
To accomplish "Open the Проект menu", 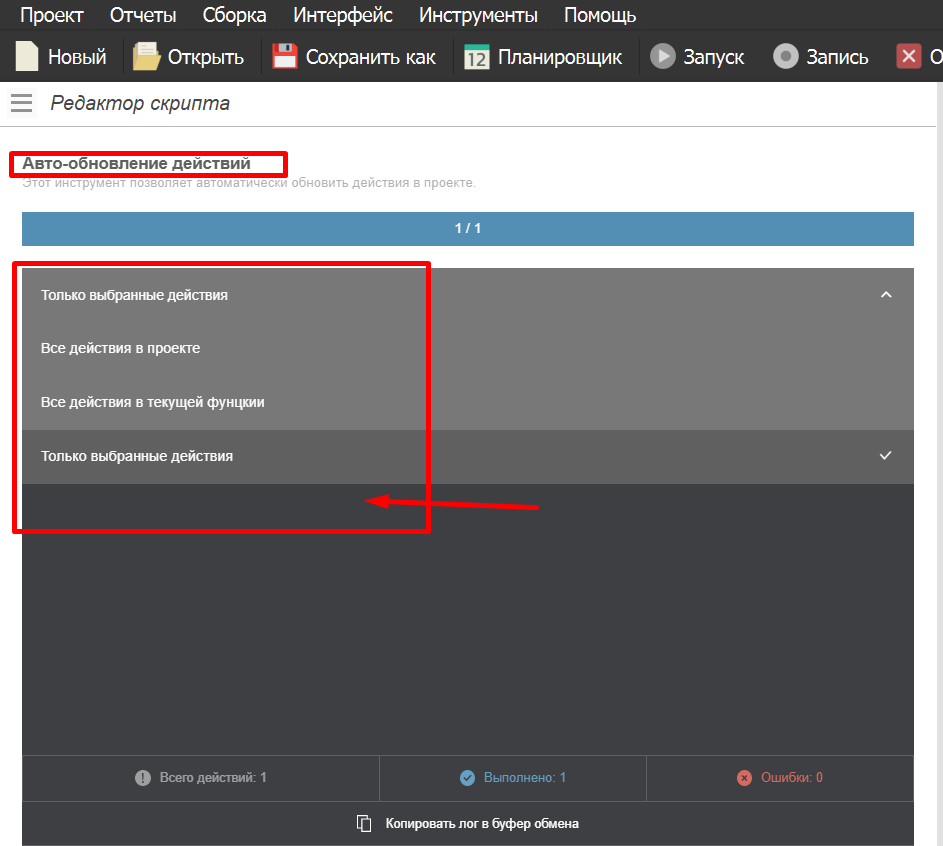I will (x=52, y=16).
